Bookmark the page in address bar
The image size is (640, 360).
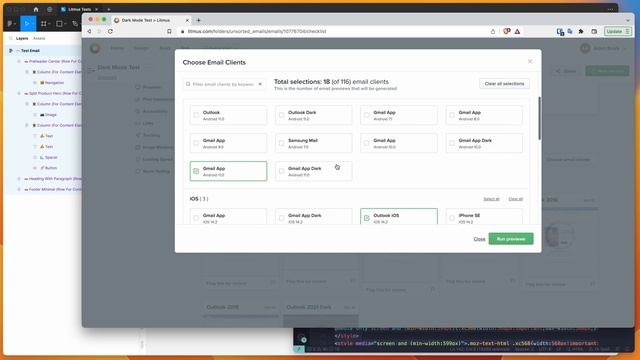(x=169, y=31)
